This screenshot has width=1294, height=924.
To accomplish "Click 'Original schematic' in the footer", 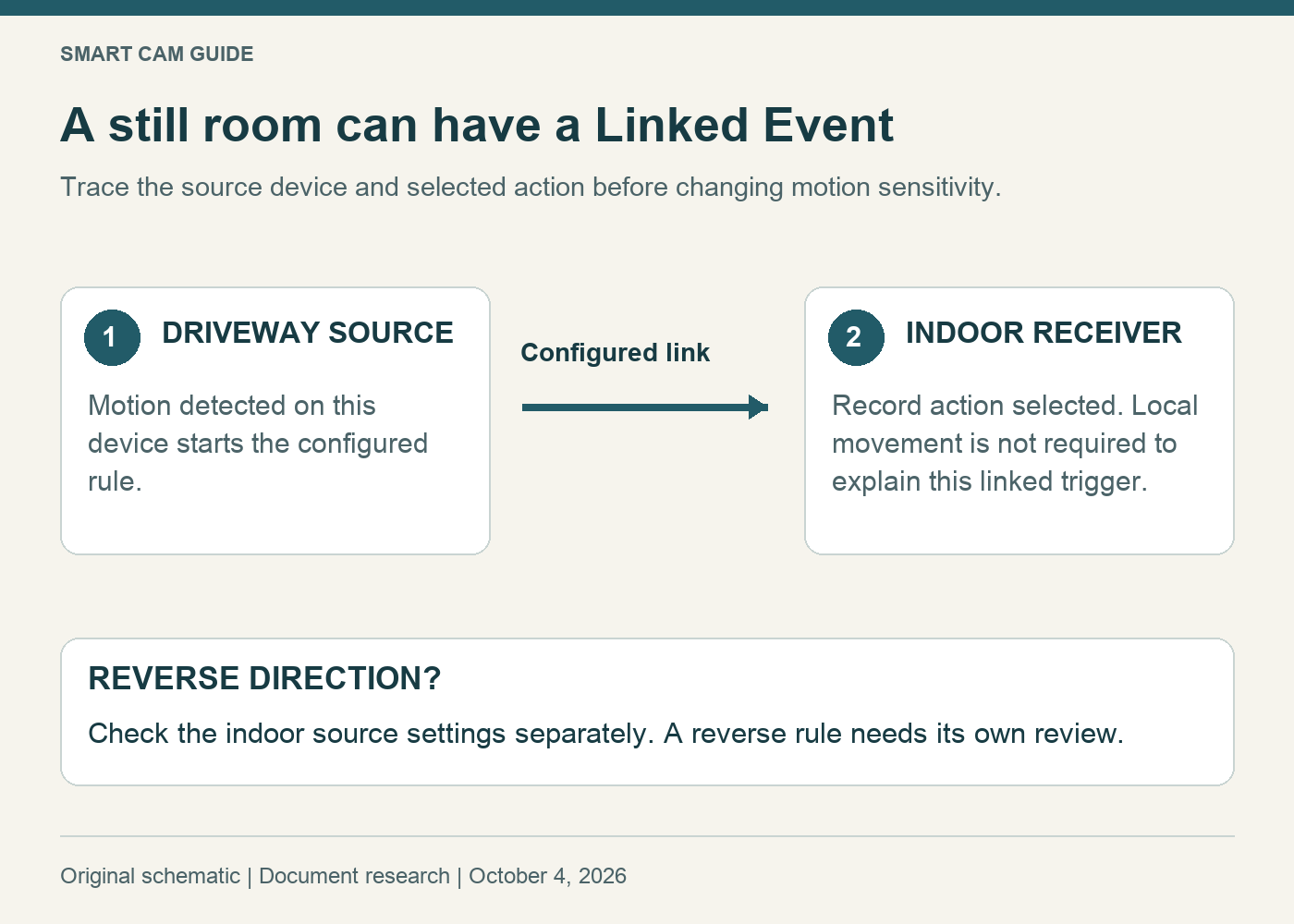I will pyautogui.click(x=150, y=876).
